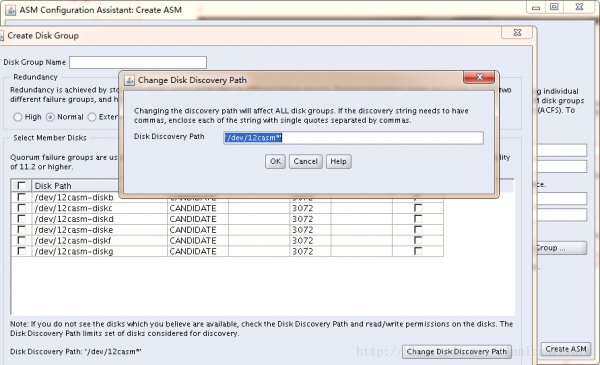Check the box for /dev/12casm-diske

[21, 230]
